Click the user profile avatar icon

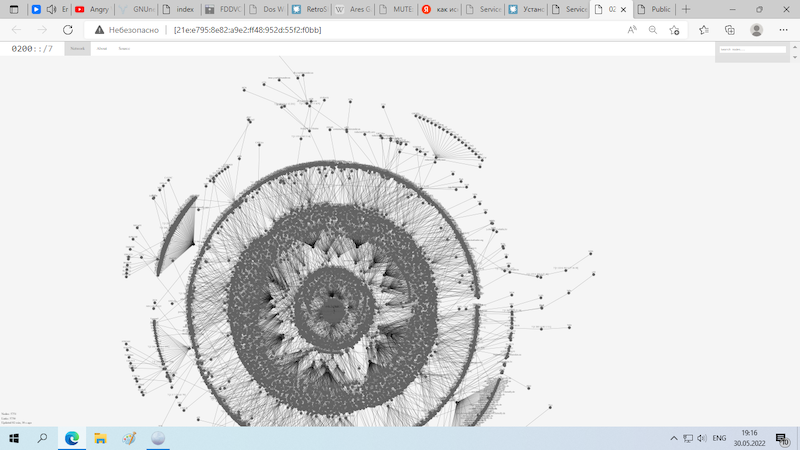point(756,30)
